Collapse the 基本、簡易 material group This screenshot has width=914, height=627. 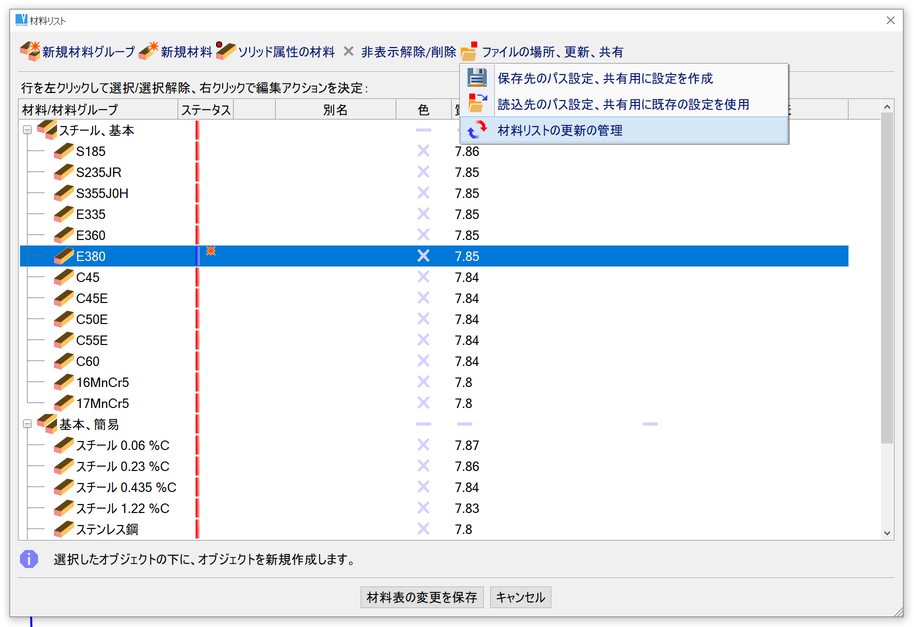27,425
